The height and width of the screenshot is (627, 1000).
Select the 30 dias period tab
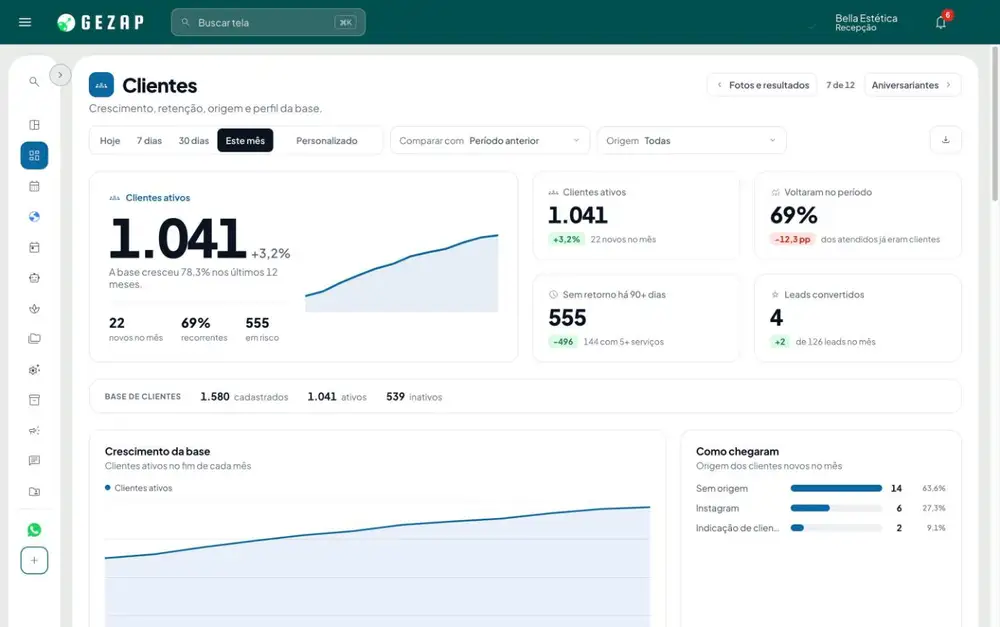[194, 140]
